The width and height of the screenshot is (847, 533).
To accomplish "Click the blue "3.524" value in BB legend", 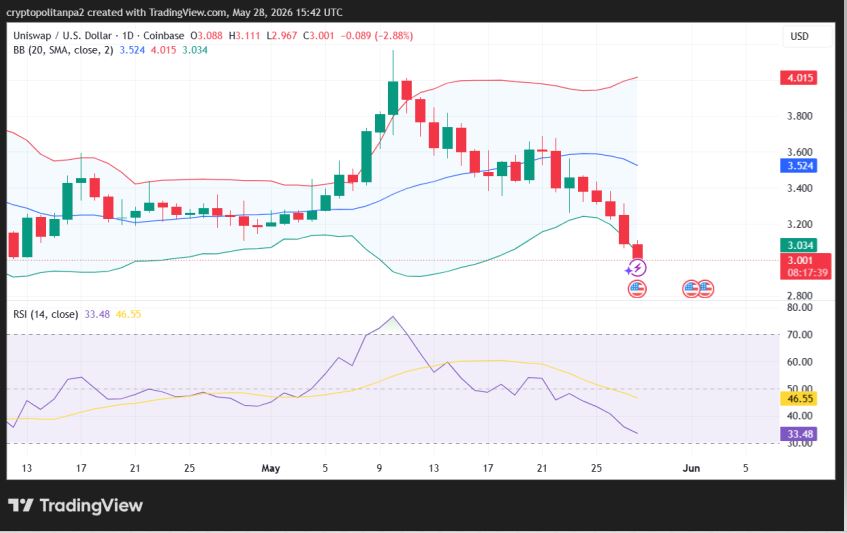I will click(132, 50).
